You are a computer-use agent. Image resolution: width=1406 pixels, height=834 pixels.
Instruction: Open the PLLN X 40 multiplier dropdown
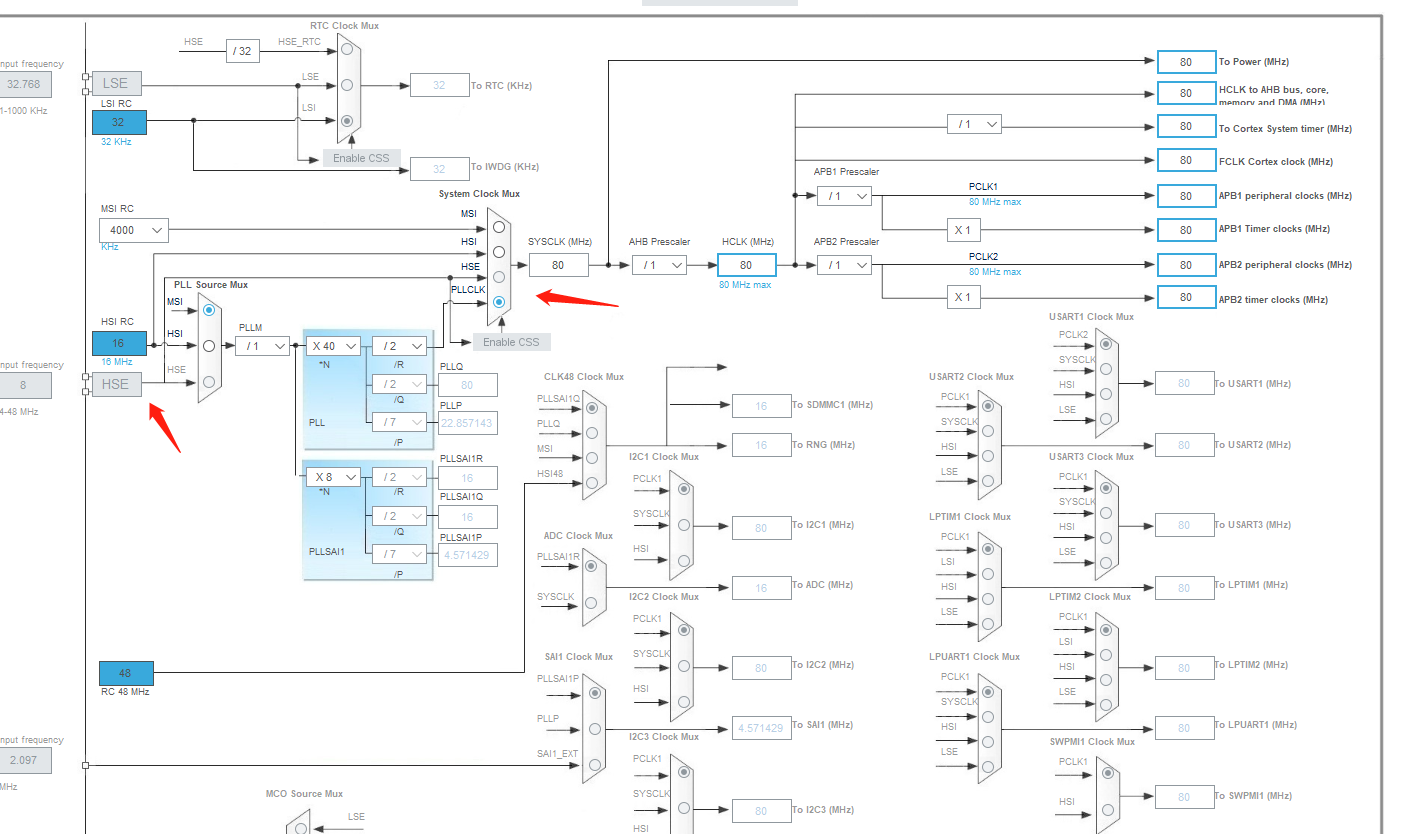coord(333,345)
